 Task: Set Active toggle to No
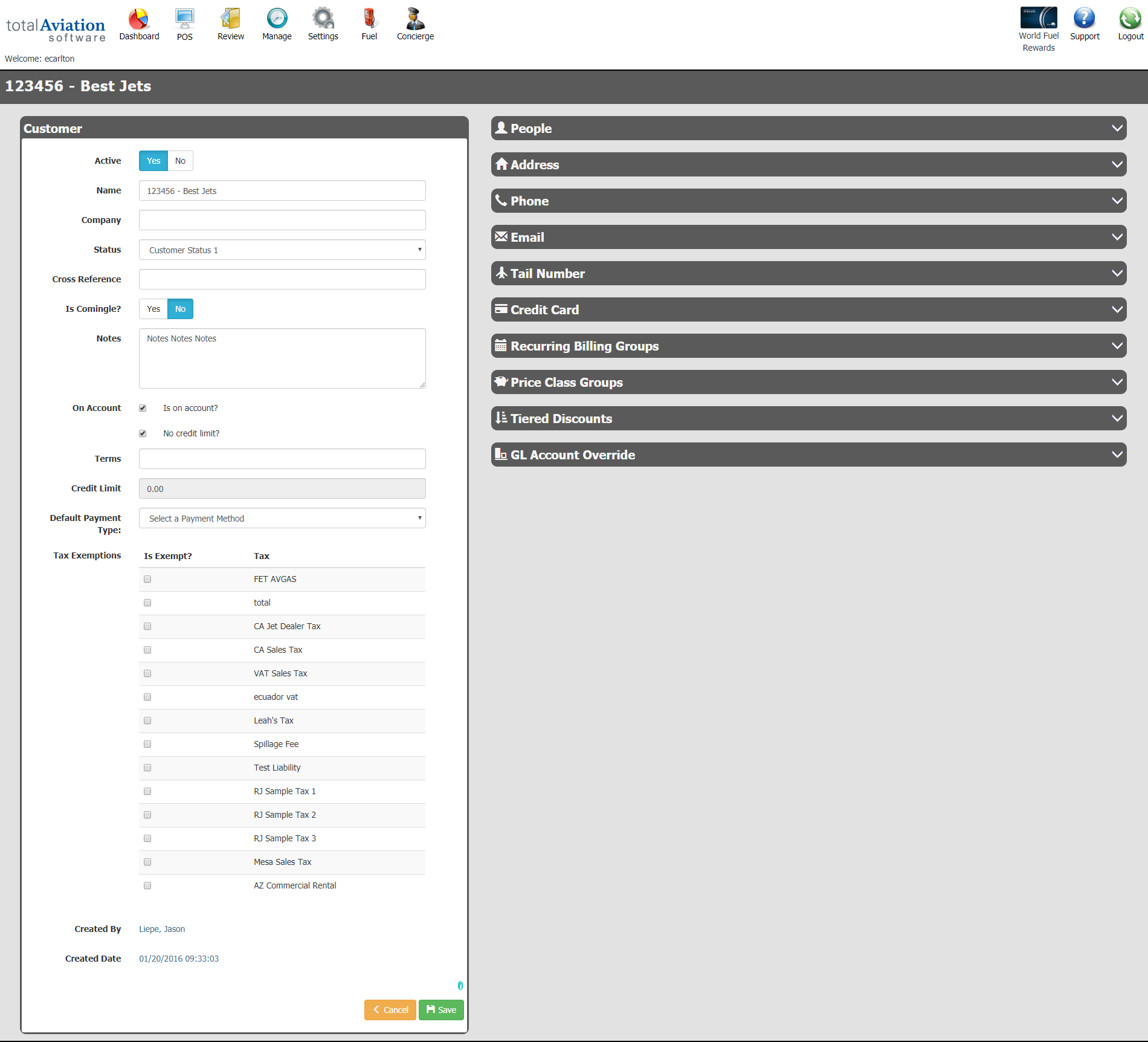click(180, 161)
